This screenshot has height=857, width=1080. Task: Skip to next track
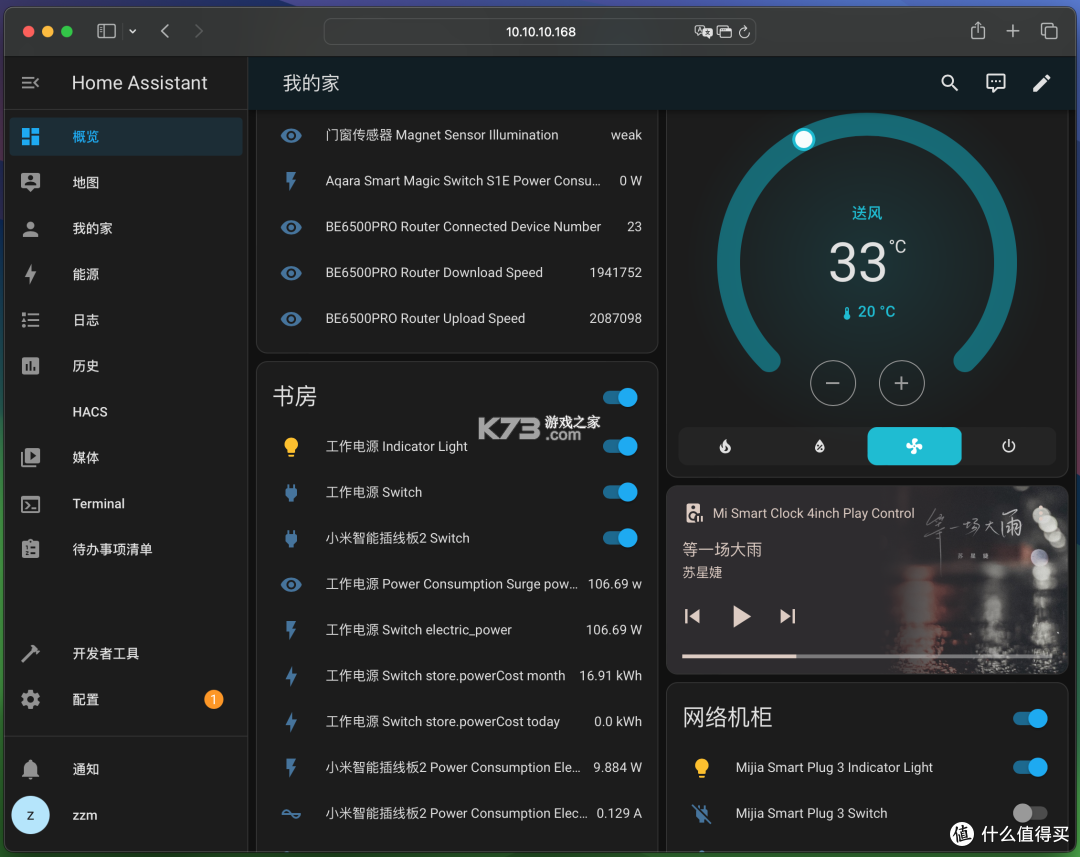click(788, 616)
